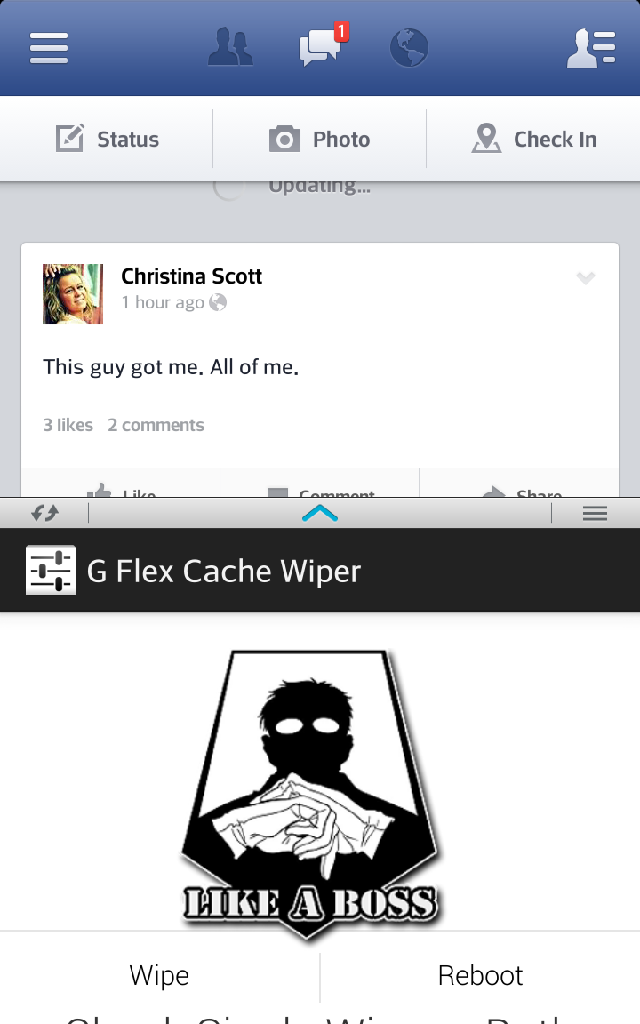The image size is (640, 1024).
Task: View the 2 comments on post
Action: point(155,425)
